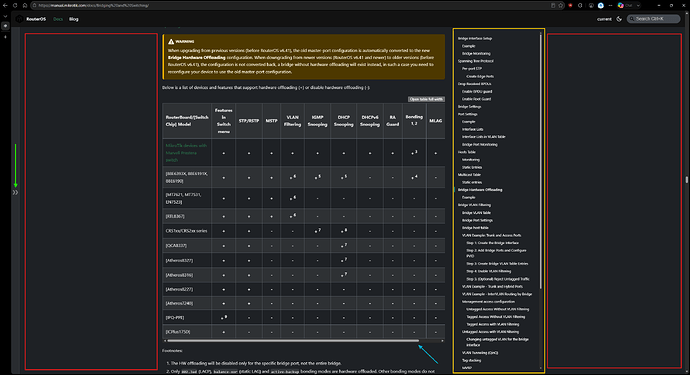This screenshot has width=690, height=375.
Task: Open the Copilot Chat button in the browser
Action: (628, 5)
